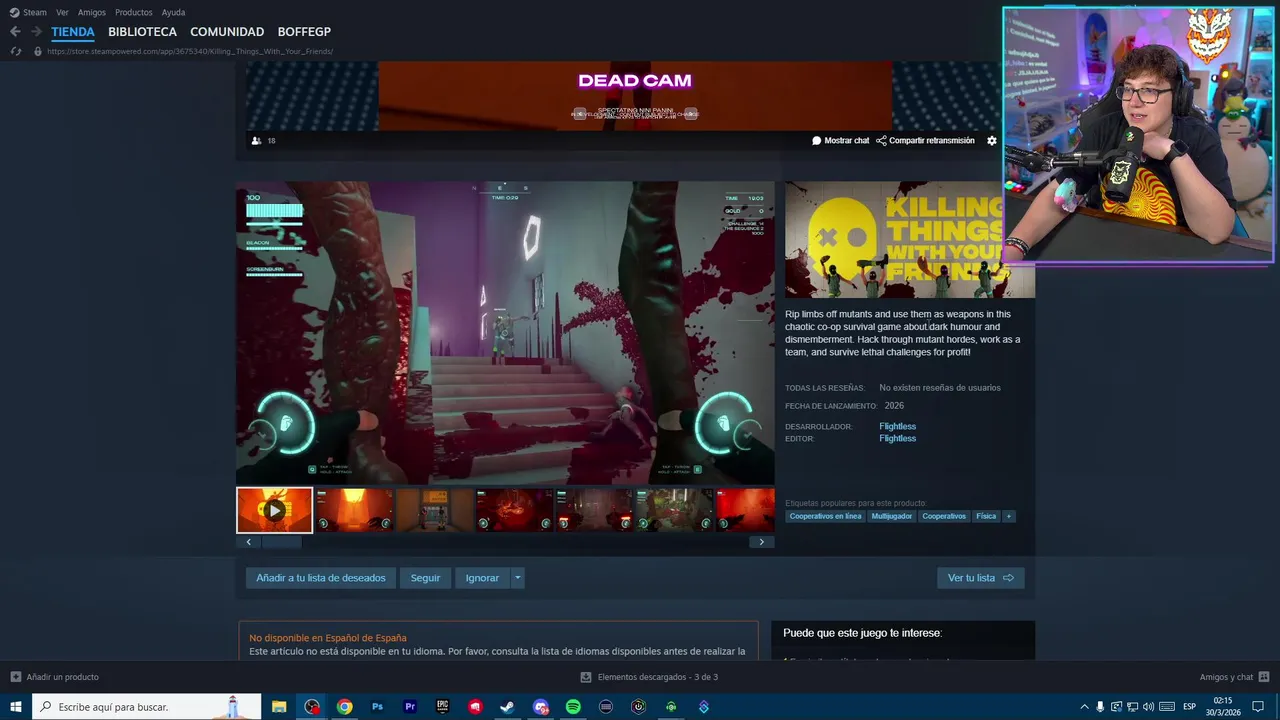Image resolution: width=1280 pixels, height=720 pixels.
Task: Open the Productos menu
Action: pos(134,12)
